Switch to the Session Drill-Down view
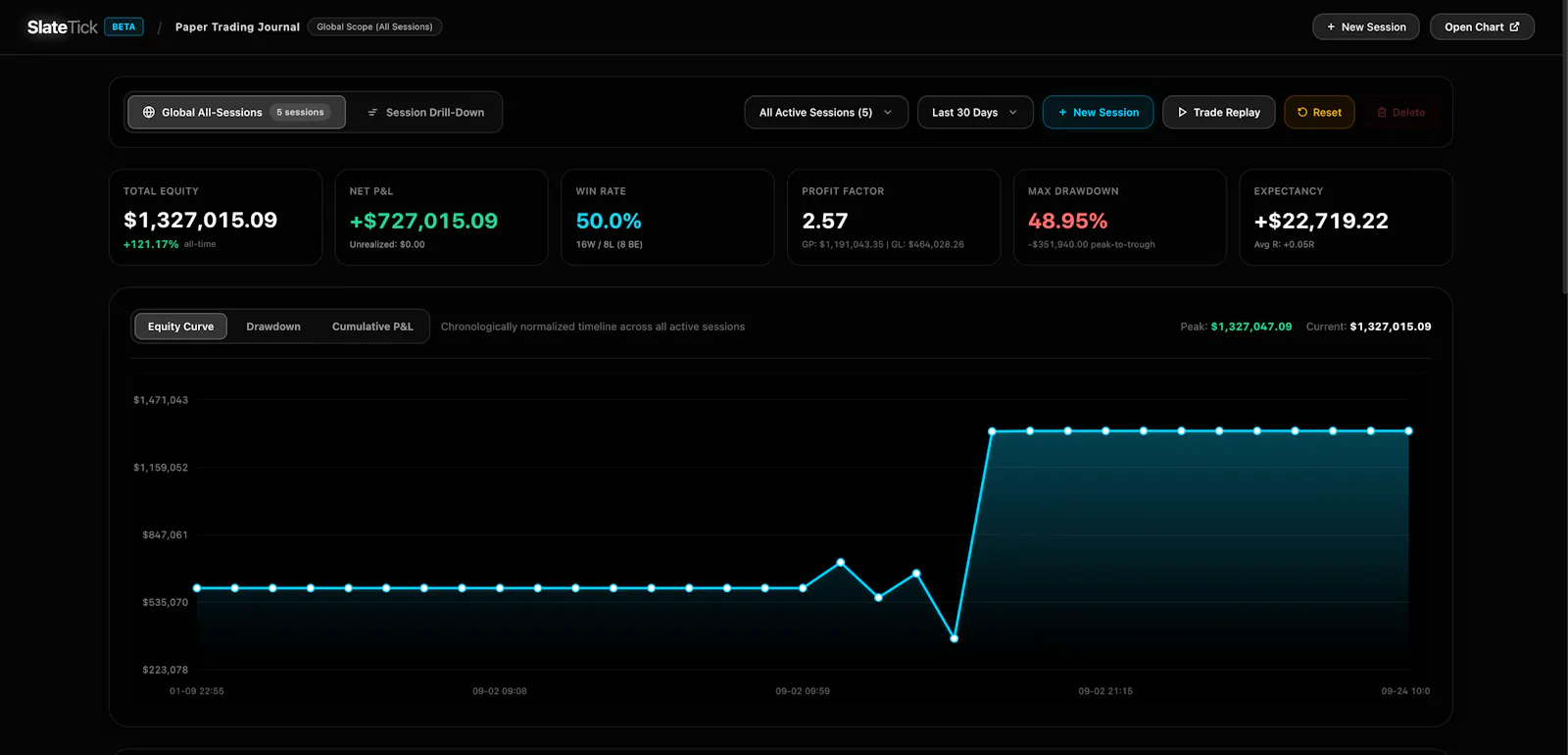Viewport: 1568px width, 755px height. (x=425, y=113)
